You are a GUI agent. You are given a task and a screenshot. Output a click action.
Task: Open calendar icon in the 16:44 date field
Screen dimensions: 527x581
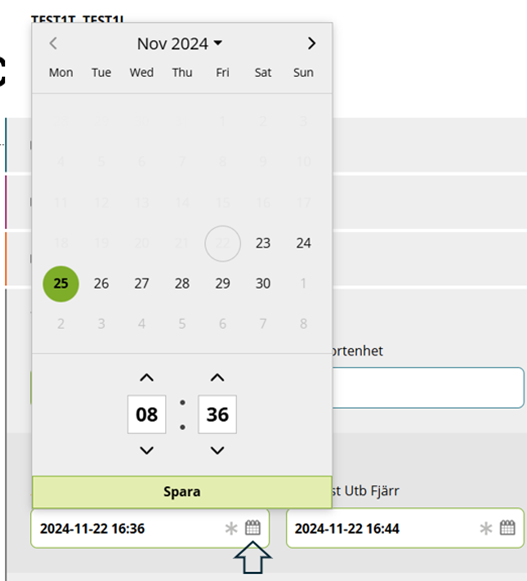coord(507,528)
